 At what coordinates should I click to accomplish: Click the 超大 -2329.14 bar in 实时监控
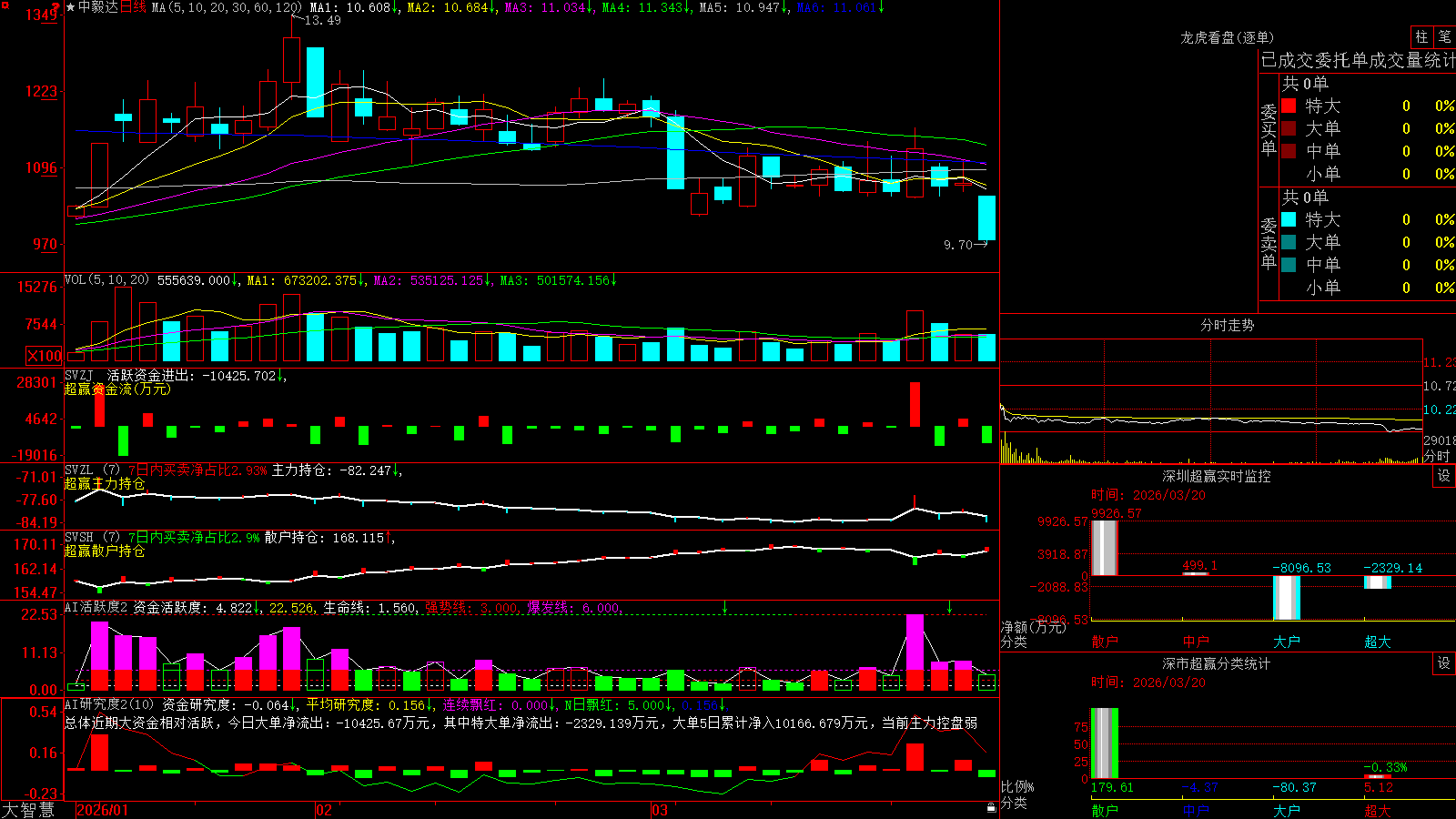pos(1378,582)
